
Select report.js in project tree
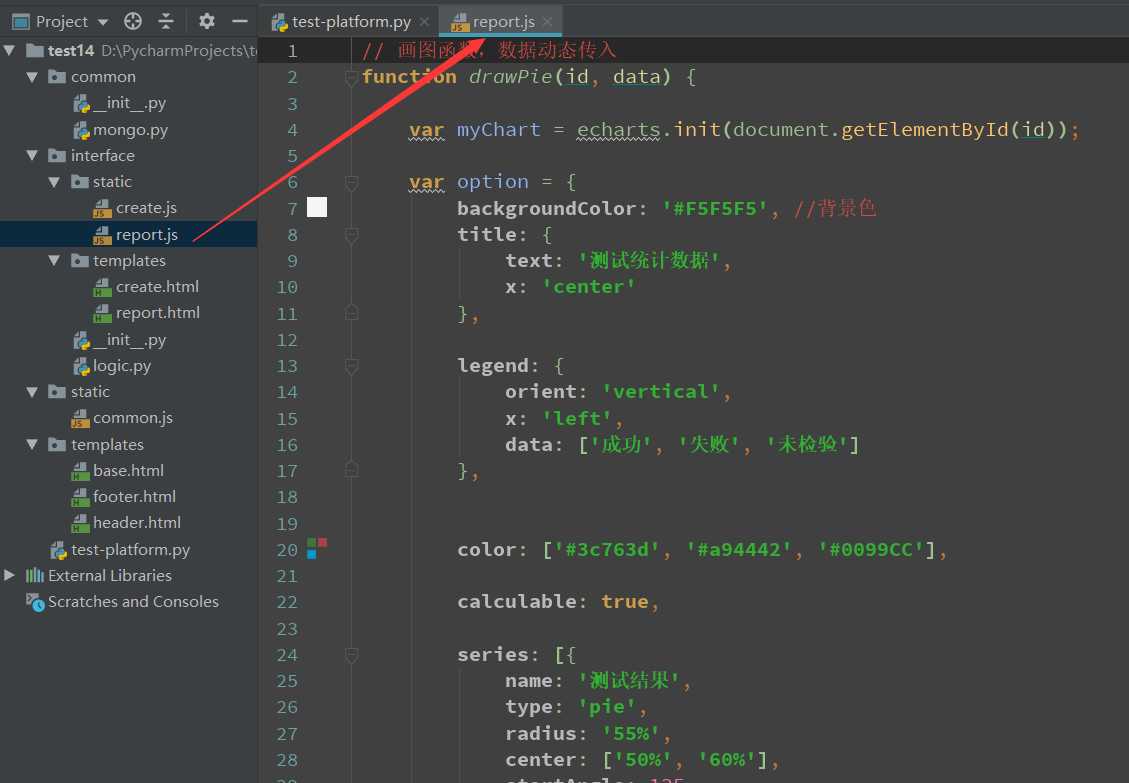[146, 235]
